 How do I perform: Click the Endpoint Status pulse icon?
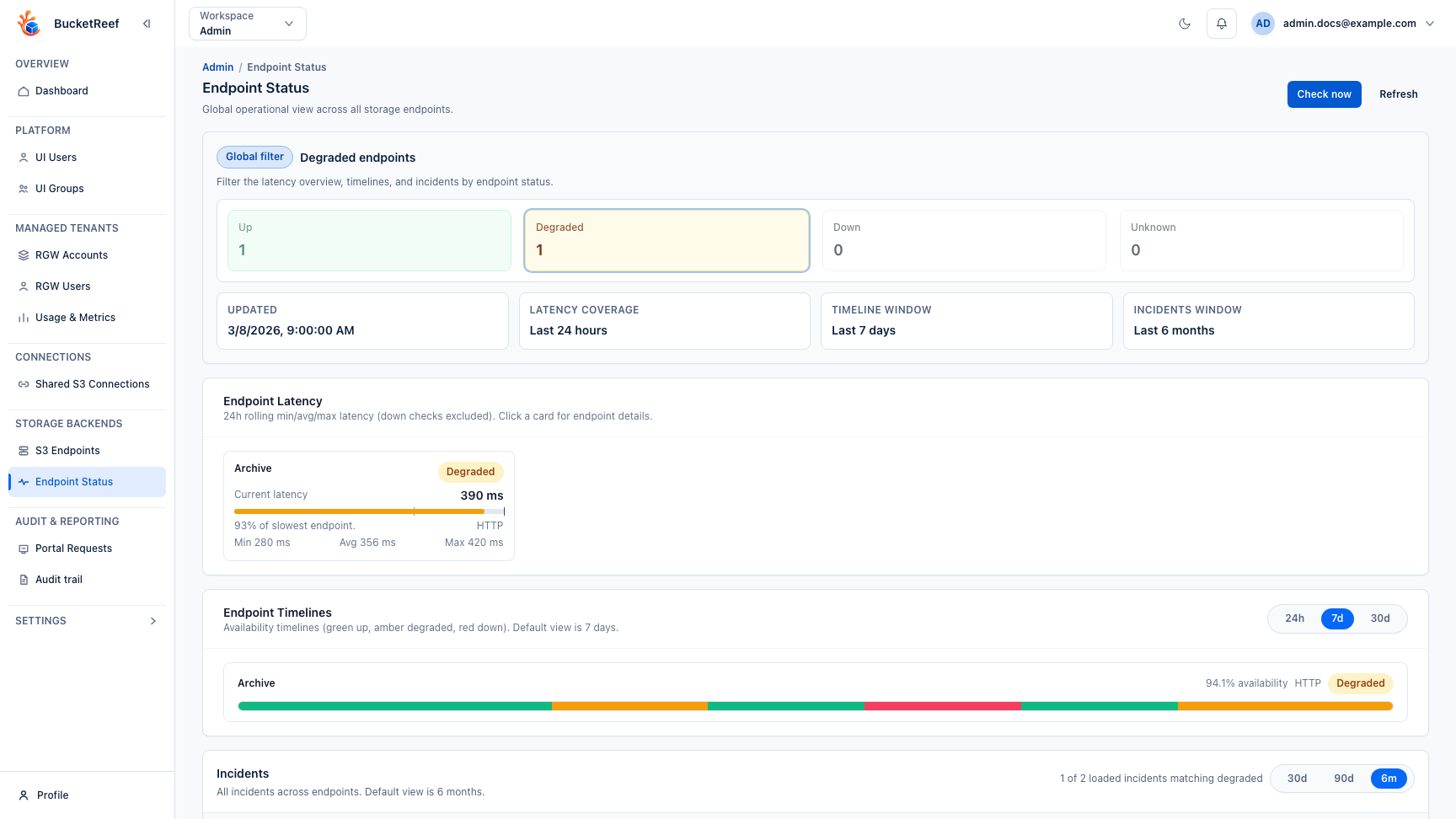24,482
